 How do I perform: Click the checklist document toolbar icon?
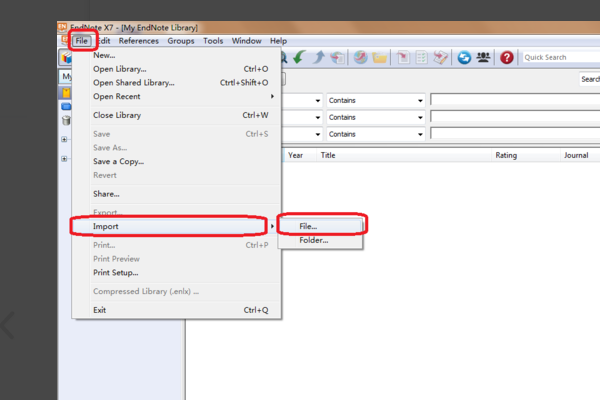click(422, 57)
